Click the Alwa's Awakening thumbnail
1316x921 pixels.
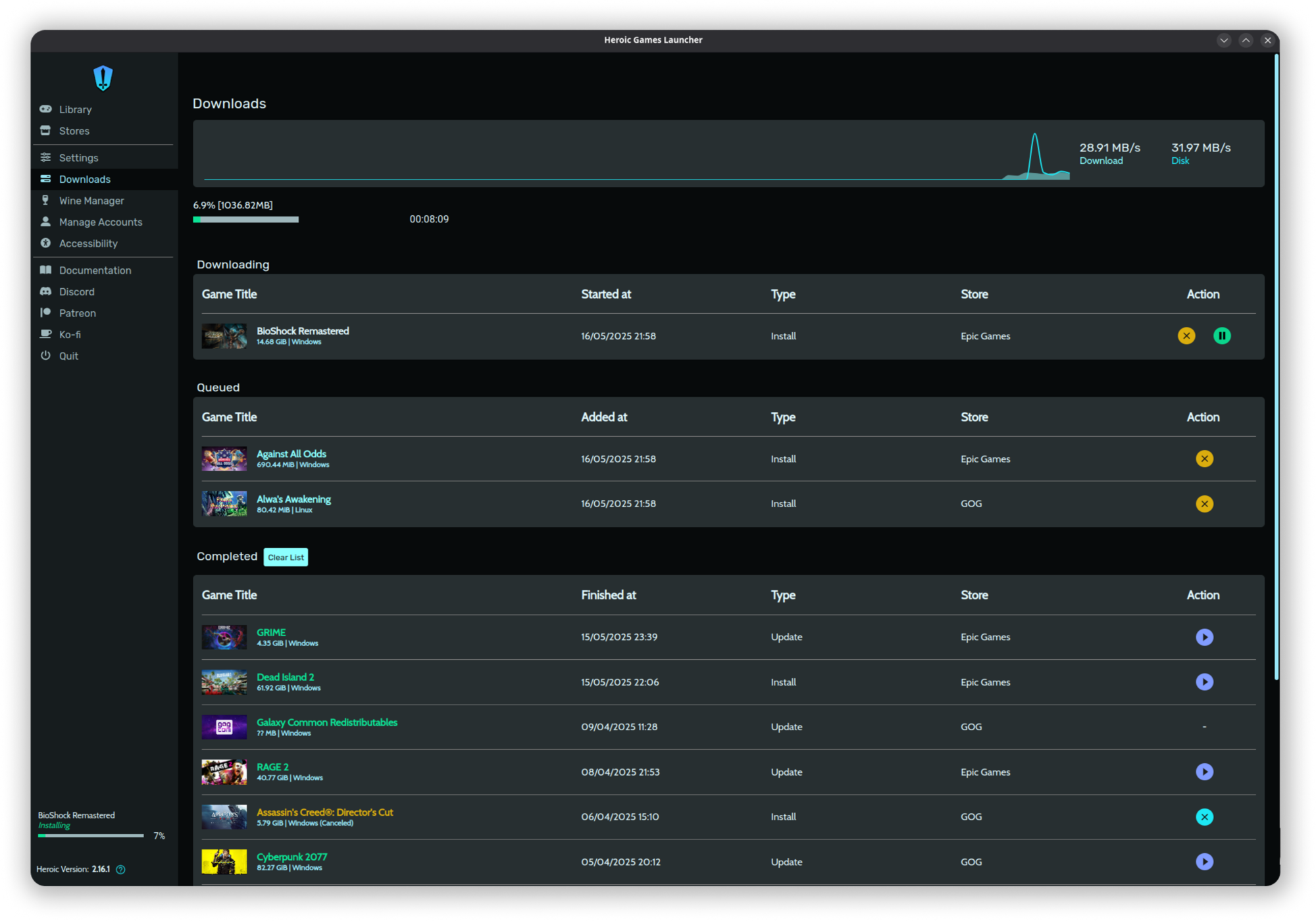(224, 504)
